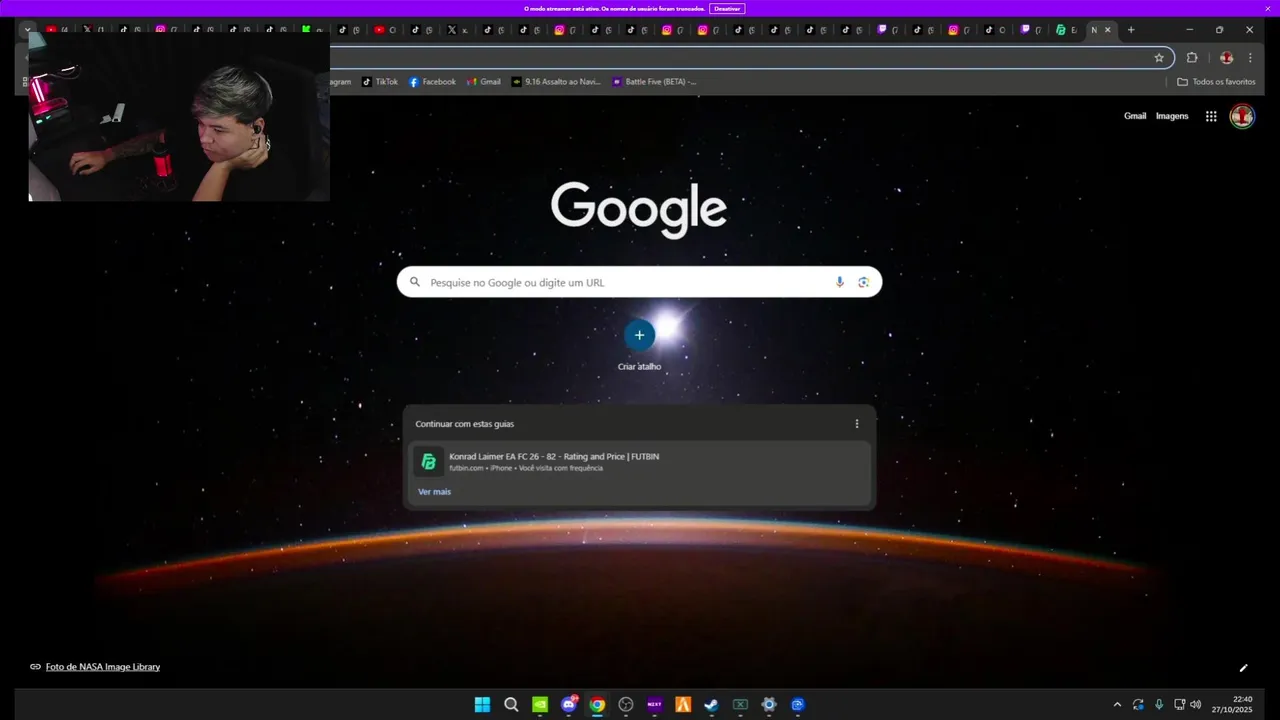Viewport: 1280px width, 720px height.
Task: Open a new tab with the plus button
Action: (1131, 30)
